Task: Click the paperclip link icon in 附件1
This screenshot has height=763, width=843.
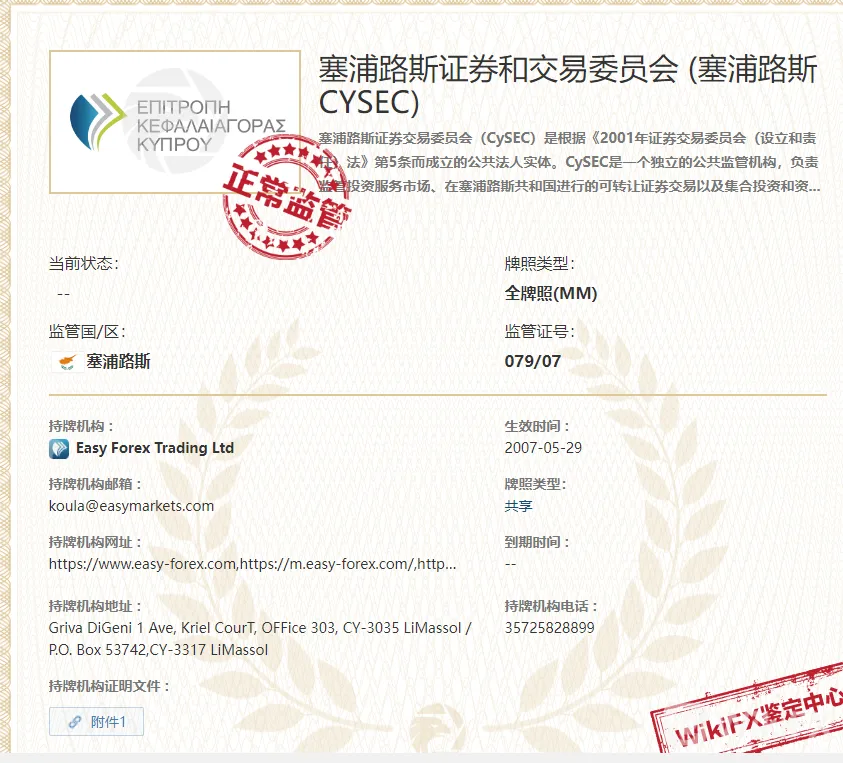Action: tap(75, 722)
